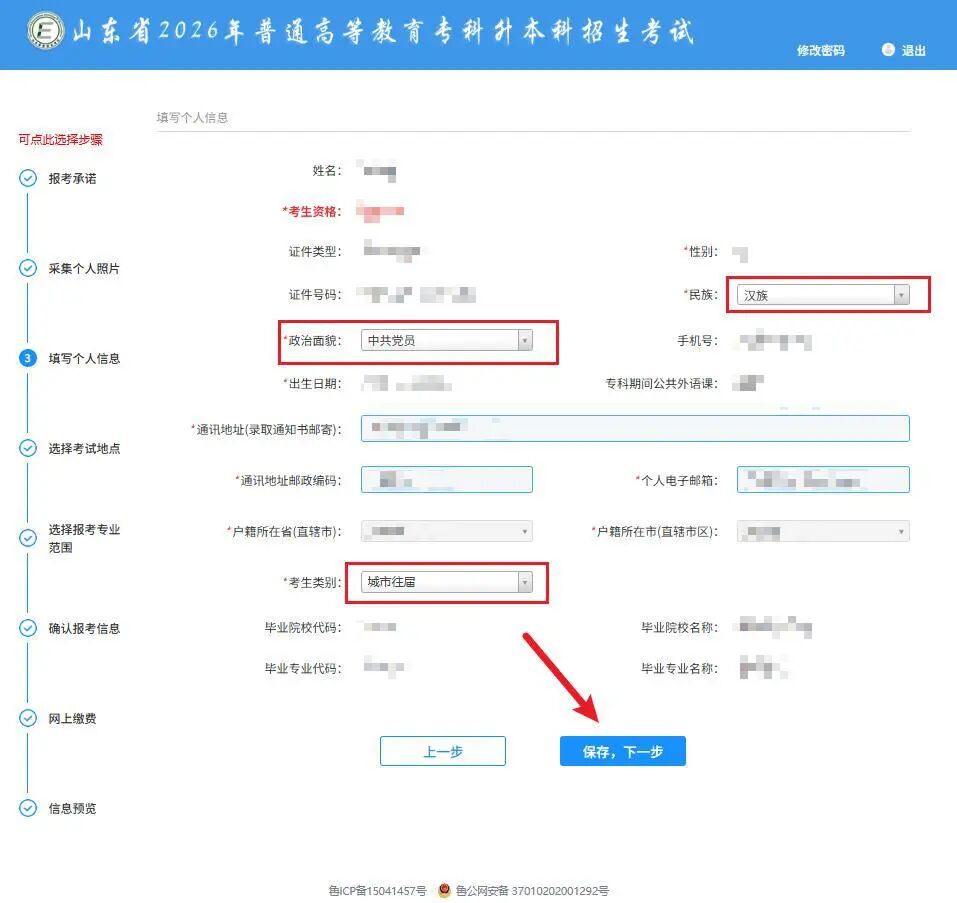
Task: Click 修改密码 in the header
Action: 820,51
